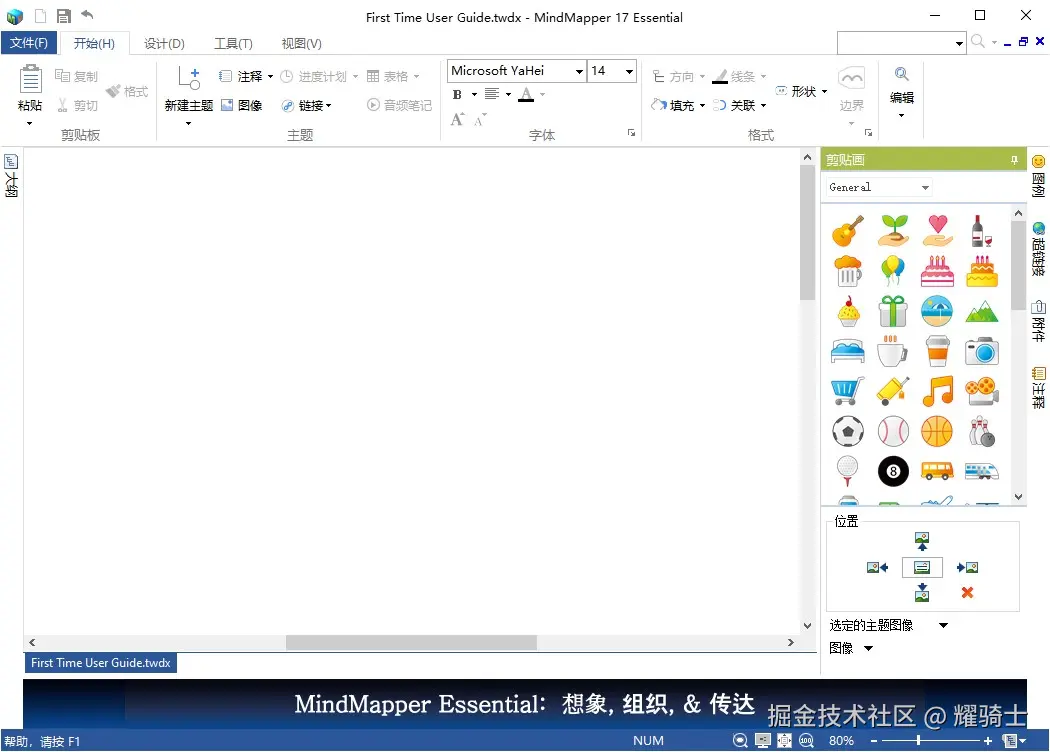Toggle bold formatting B
Viewport: 1050px width, 752px height.
click(x=457, y=94)
